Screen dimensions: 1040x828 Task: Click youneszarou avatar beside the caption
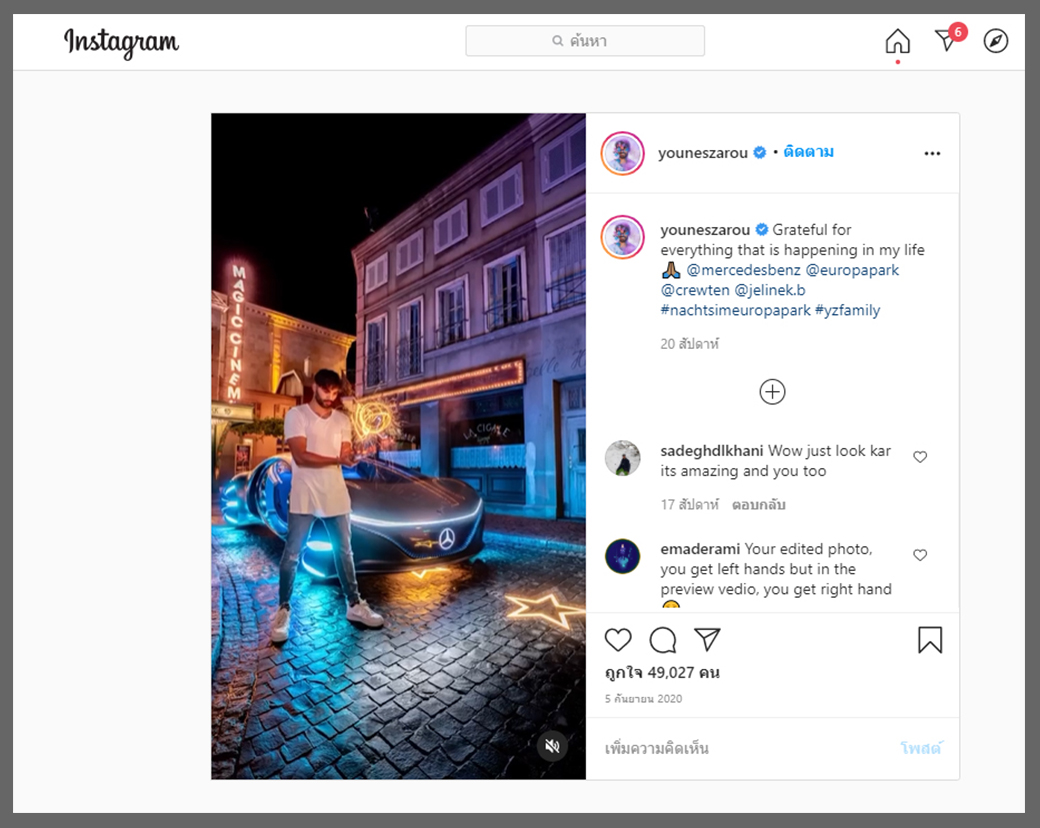622,237
